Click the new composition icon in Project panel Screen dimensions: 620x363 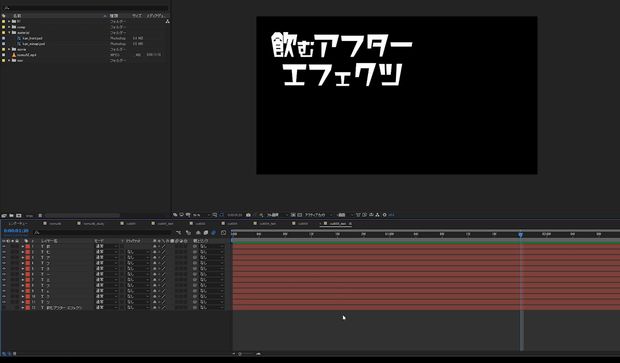19,216
